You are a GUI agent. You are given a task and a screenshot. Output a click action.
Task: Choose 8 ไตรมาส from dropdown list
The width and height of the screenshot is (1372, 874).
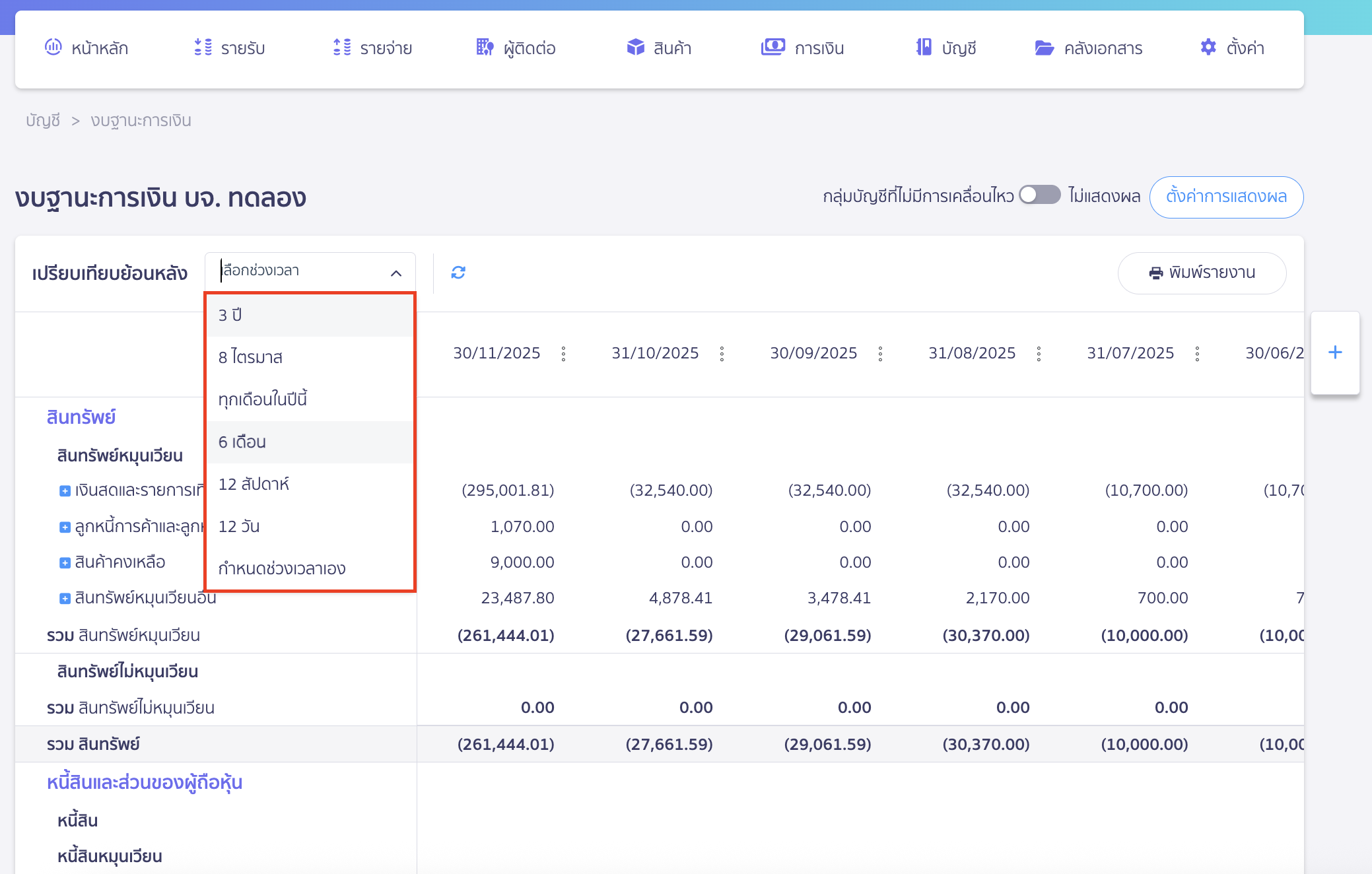pyautogui.click(x=250, y=357)
